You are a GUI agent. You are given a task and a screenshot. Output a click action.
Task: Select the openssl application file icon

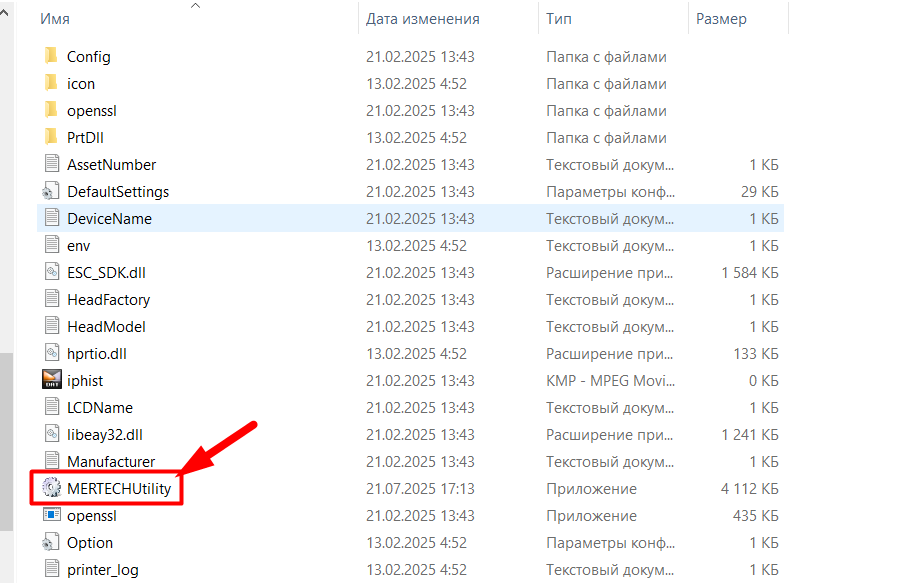[51, 516]
